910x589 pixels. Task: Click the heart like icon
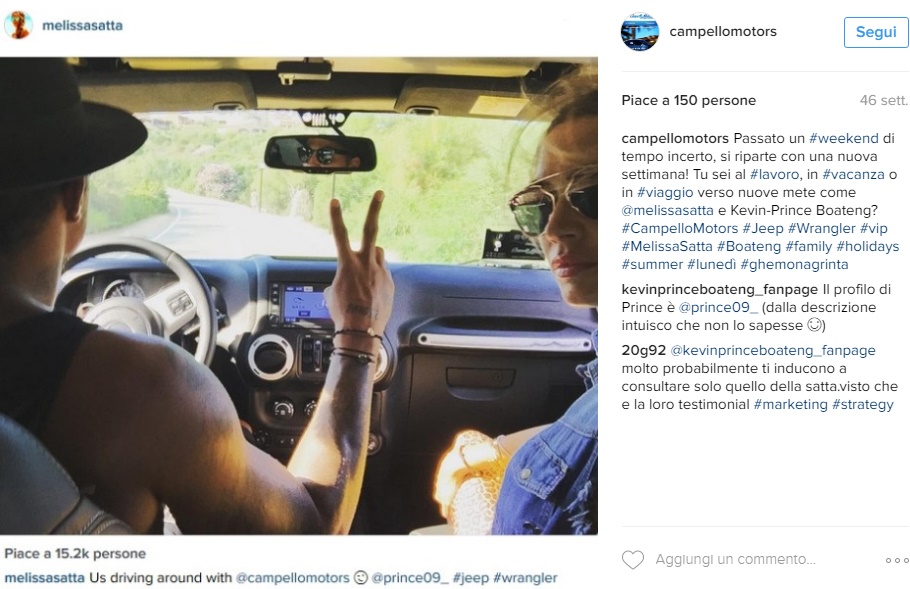(633, 559)
